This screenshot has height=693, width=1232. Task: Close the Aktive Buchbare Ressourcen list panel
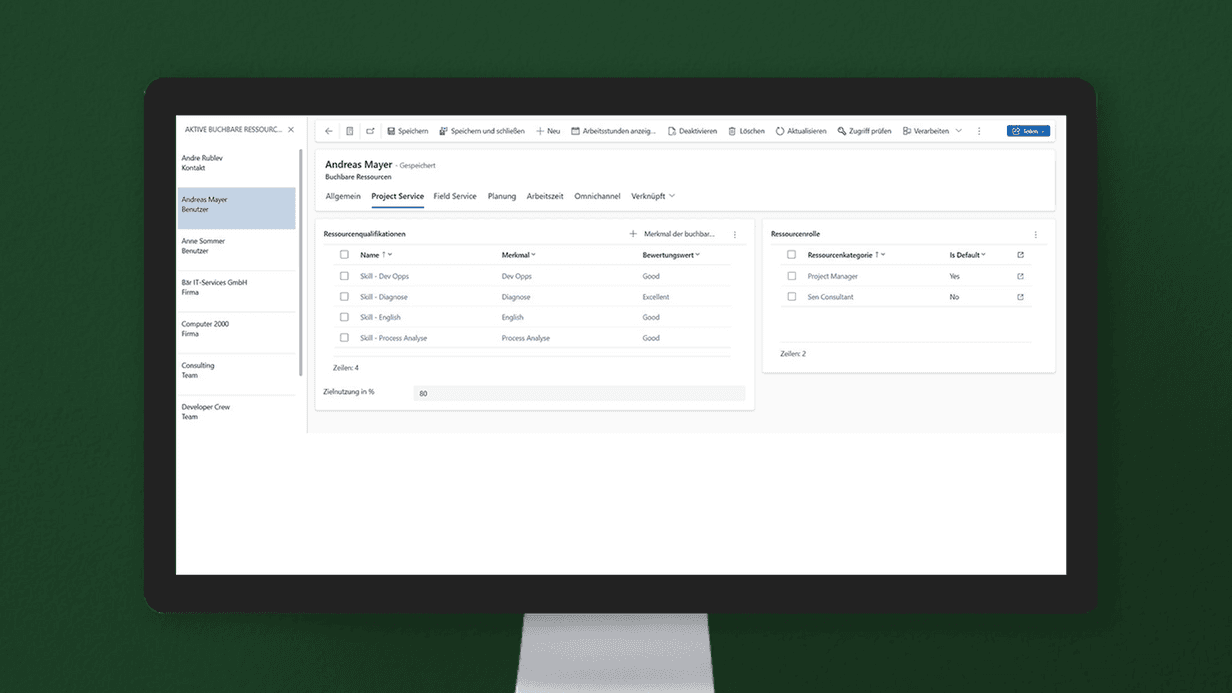[291, 130]
